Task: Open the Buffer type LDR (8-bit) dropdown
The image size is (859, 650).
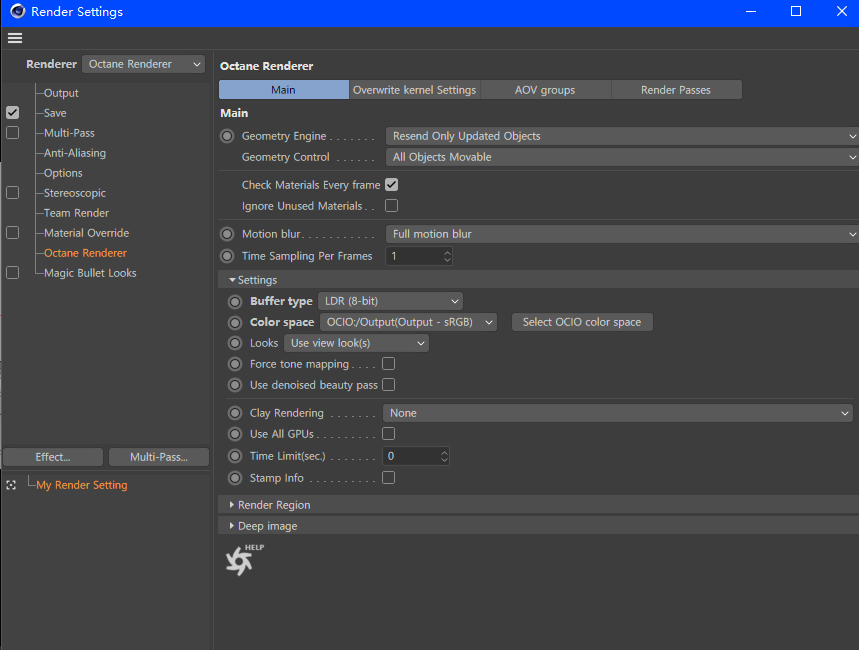Action: (390, 301)
